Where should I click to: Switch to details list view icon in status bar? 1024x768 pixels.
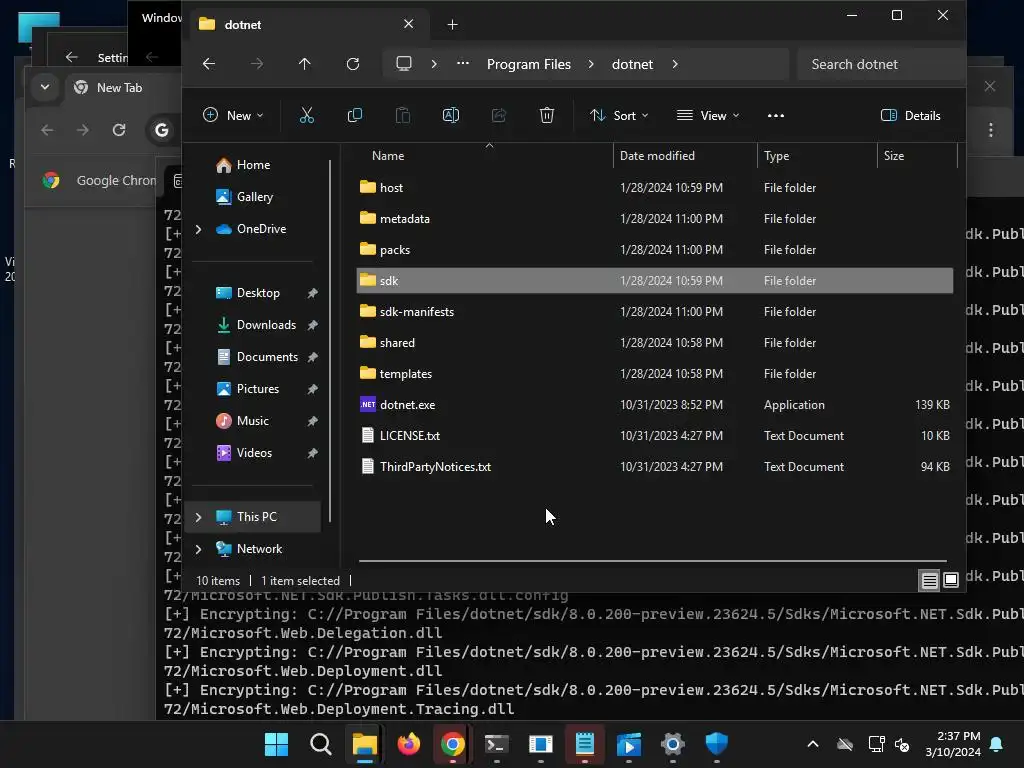pos(929,580)
